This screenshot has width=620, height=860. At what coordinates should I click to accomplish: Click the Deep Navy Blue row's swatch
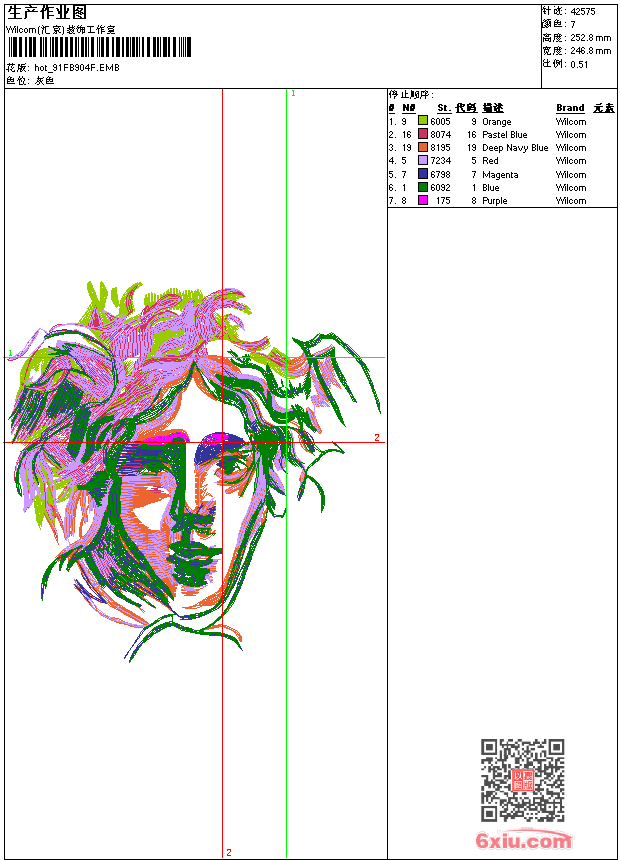(422, 147)
